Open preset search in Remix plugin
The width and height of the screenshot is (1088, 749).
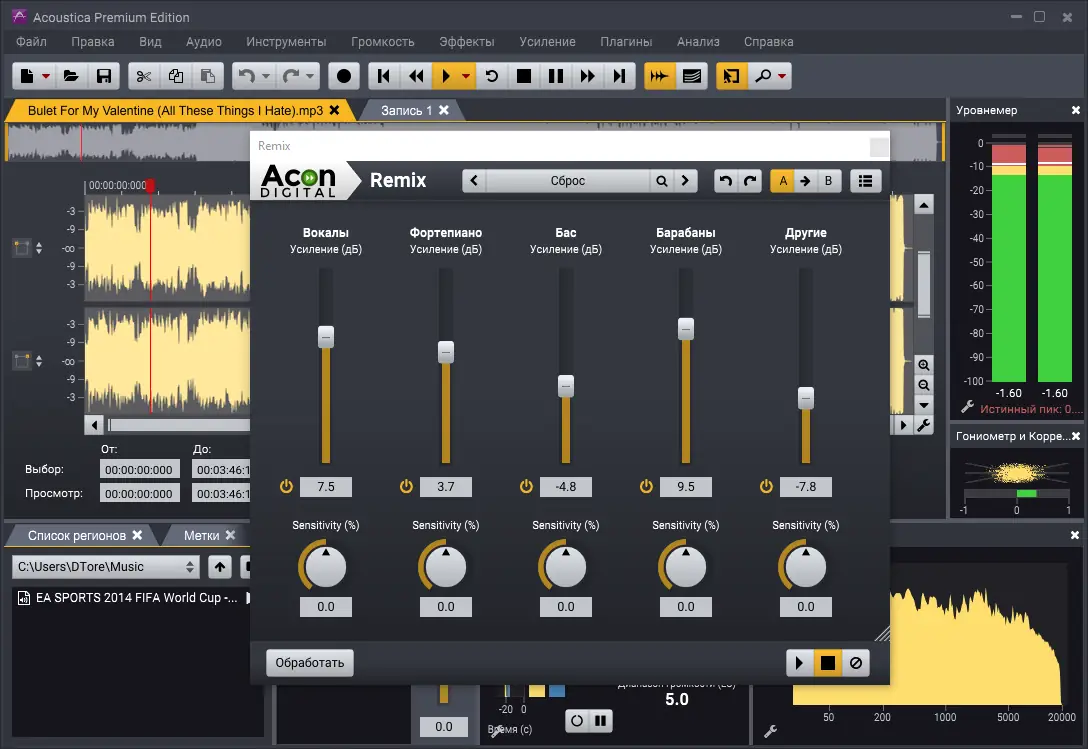click(661, 181)
